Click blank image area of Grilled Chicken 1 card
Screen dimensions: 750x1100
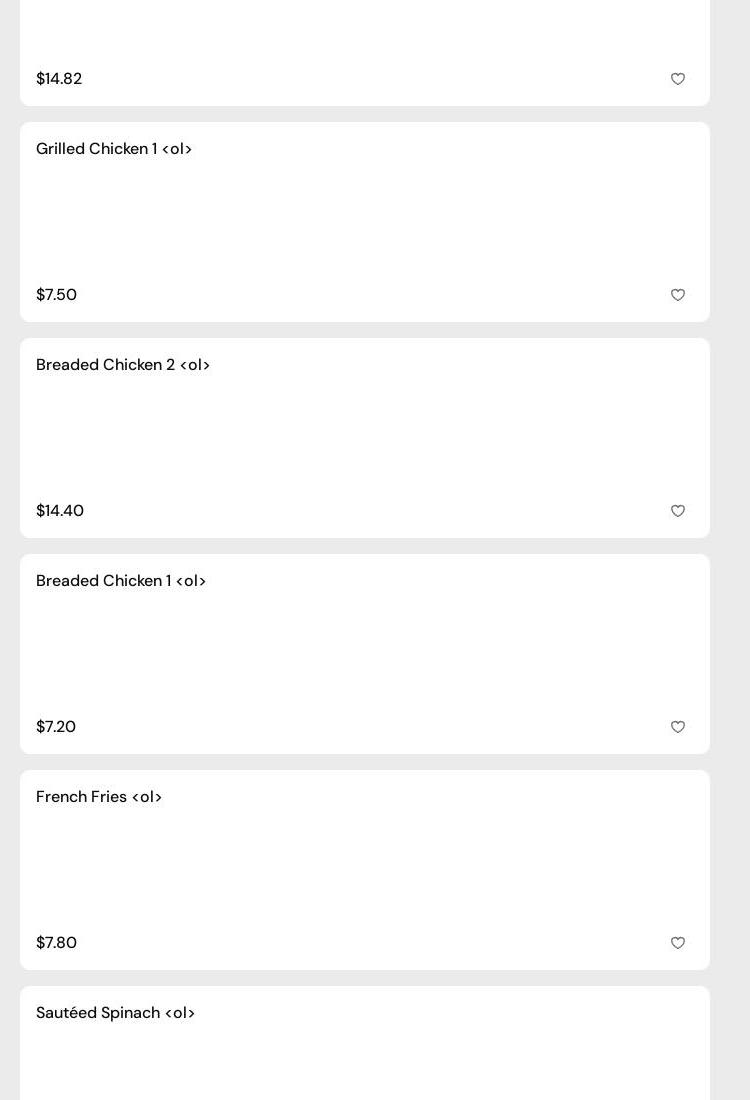[365, 222]
